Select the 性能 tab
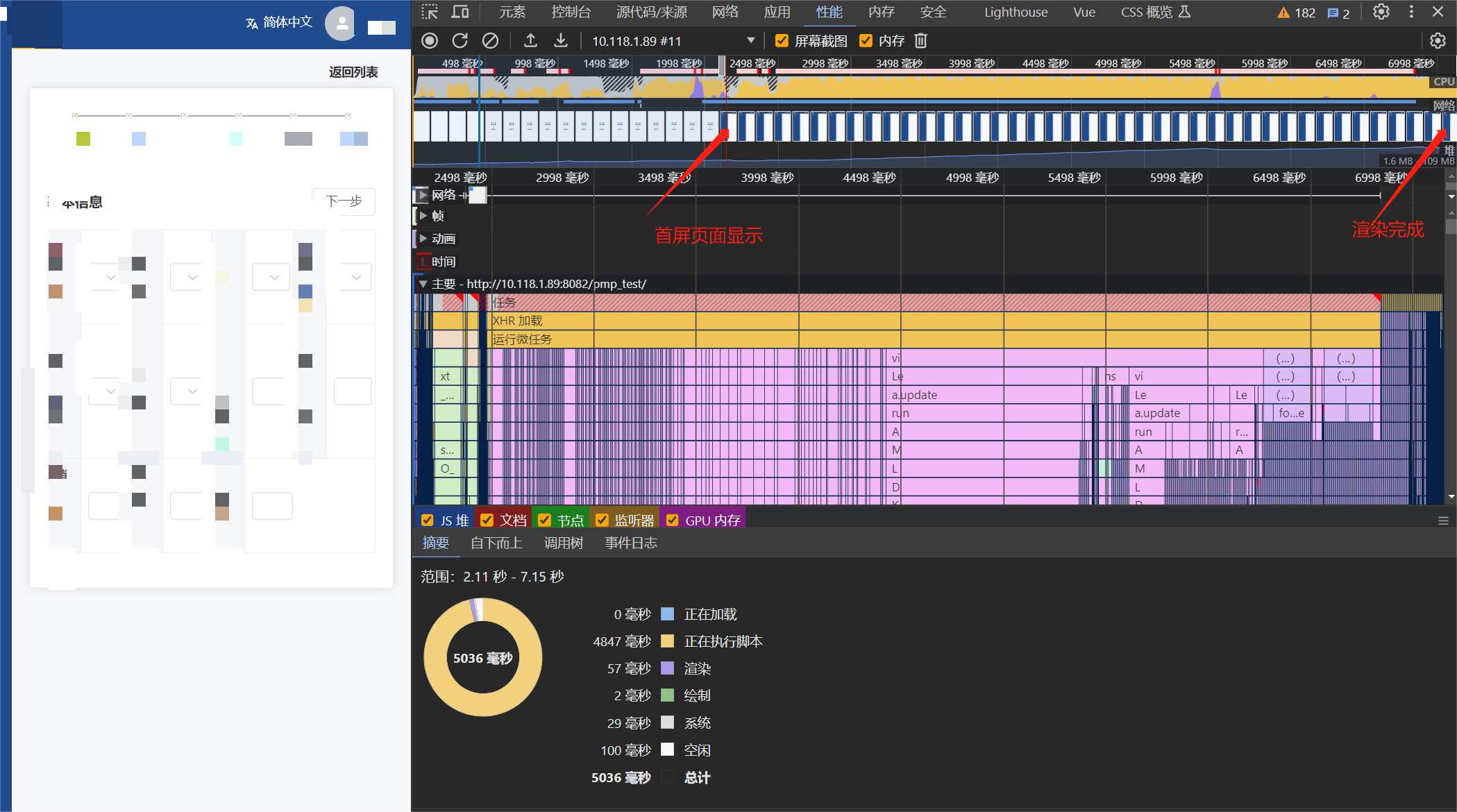The width and height of the screenshot is (1457, 812). pyautogui.click(x=829, y=12)
